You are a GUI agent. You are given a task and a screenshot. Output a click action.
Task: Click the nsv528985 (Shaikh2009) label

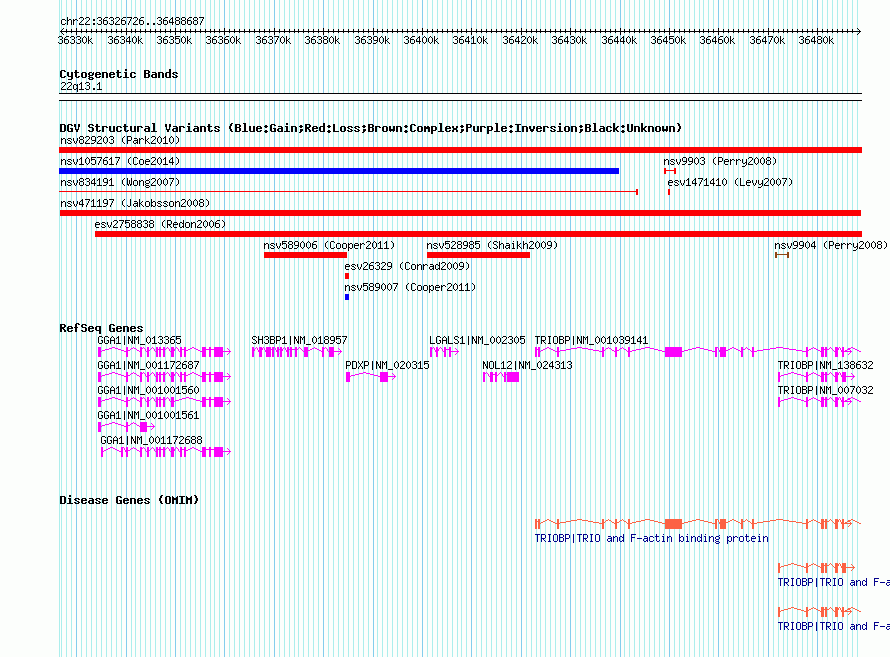tap(492, 245)
